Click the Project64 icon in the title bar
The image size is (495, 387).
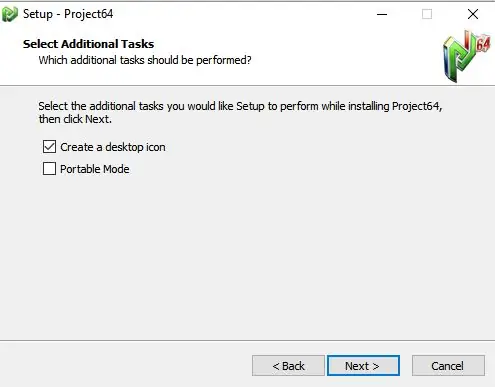(x=9, y=14)
